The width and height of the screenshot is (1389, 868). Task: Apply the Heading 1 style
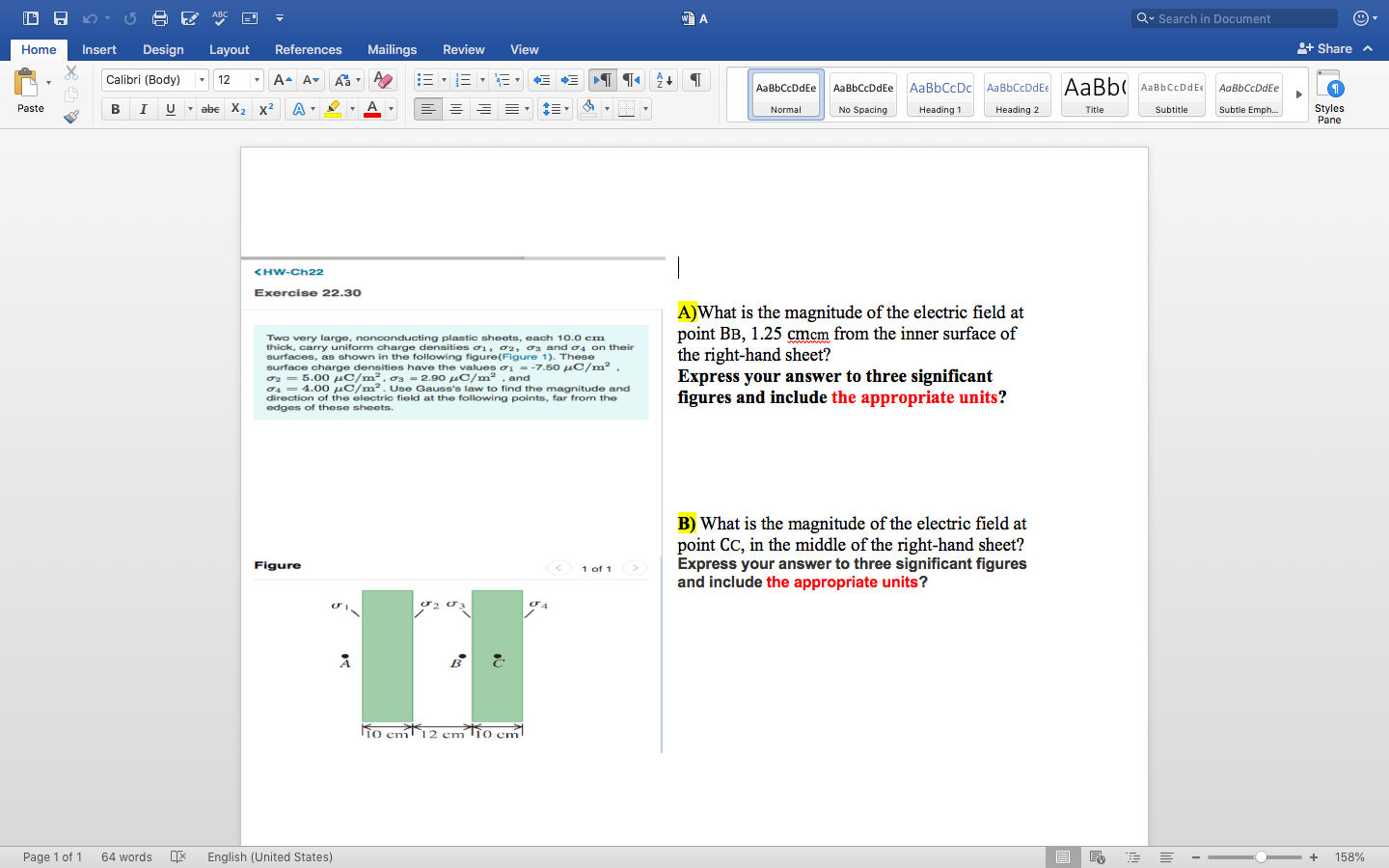[x=940, y=95]
